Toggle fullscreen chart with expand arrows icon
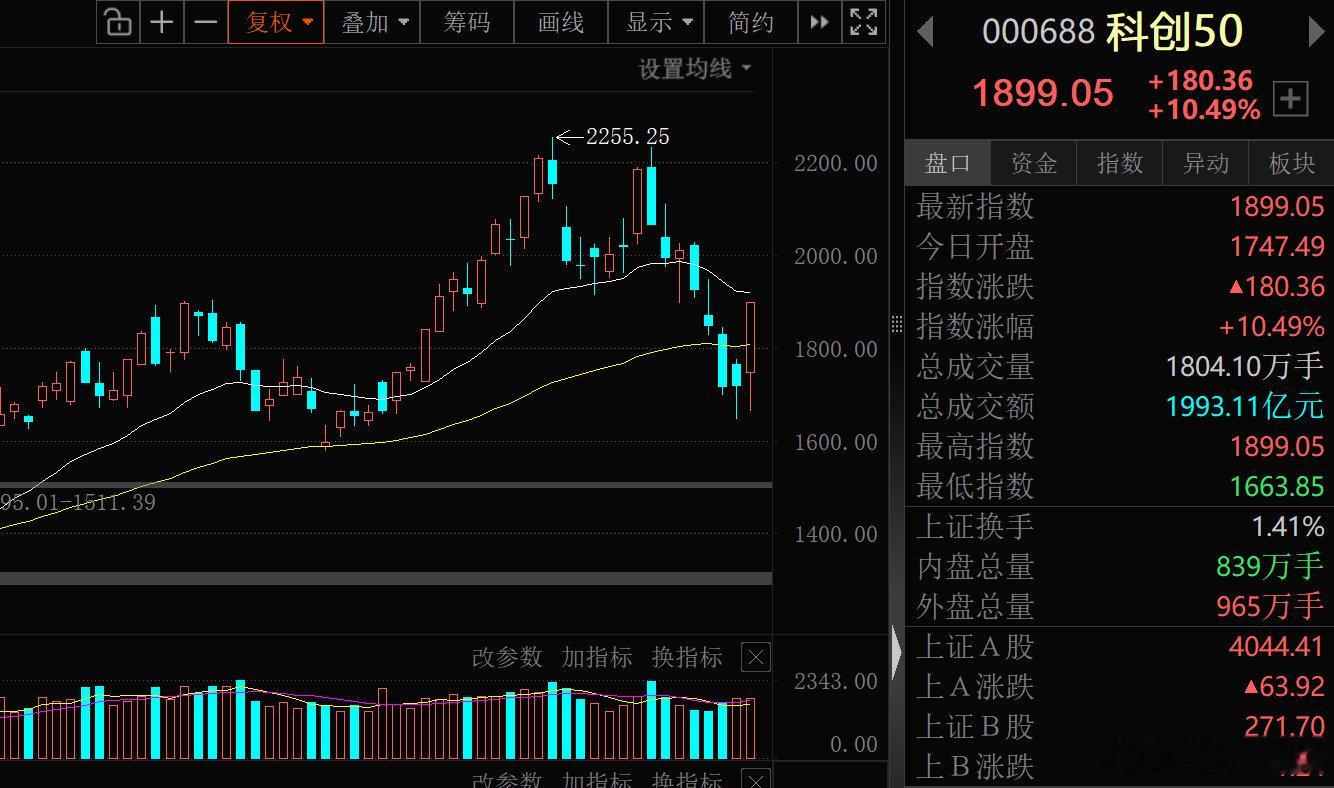 (863, 22)
